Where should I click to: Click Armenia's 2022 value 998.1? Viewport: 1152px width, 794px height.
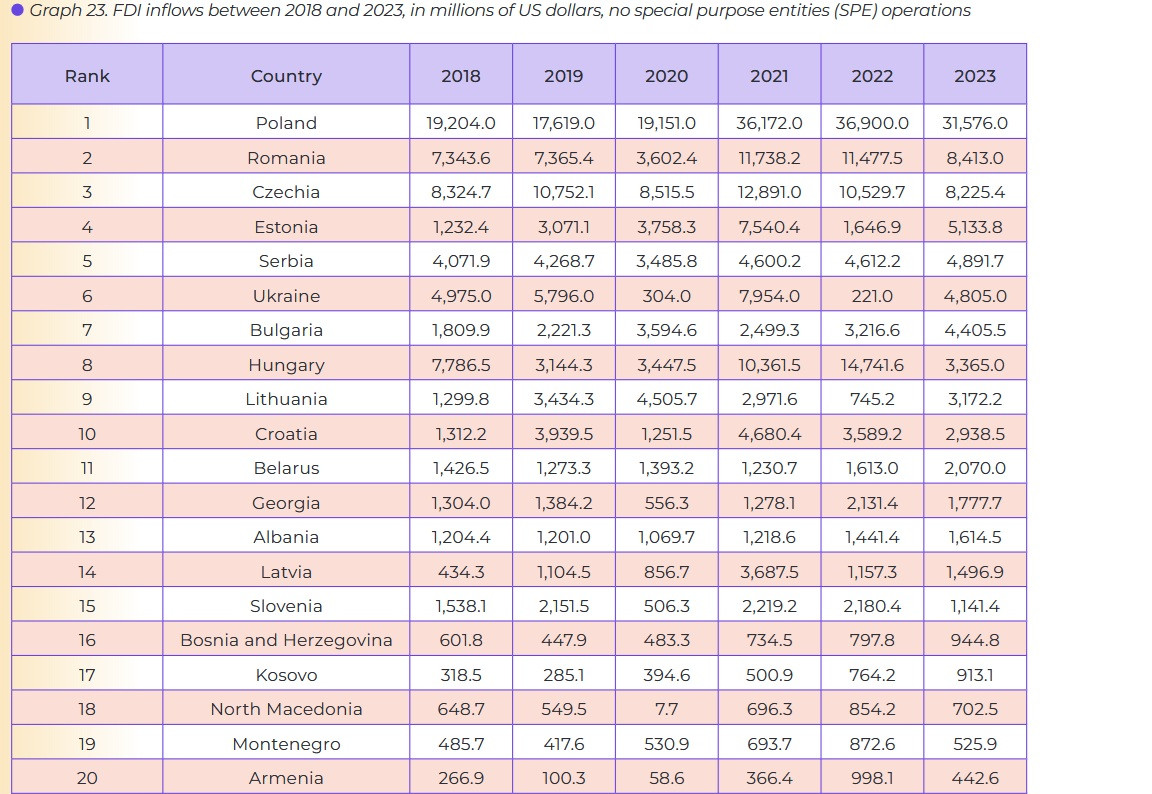pyautogui.click(x=872, y=778)
